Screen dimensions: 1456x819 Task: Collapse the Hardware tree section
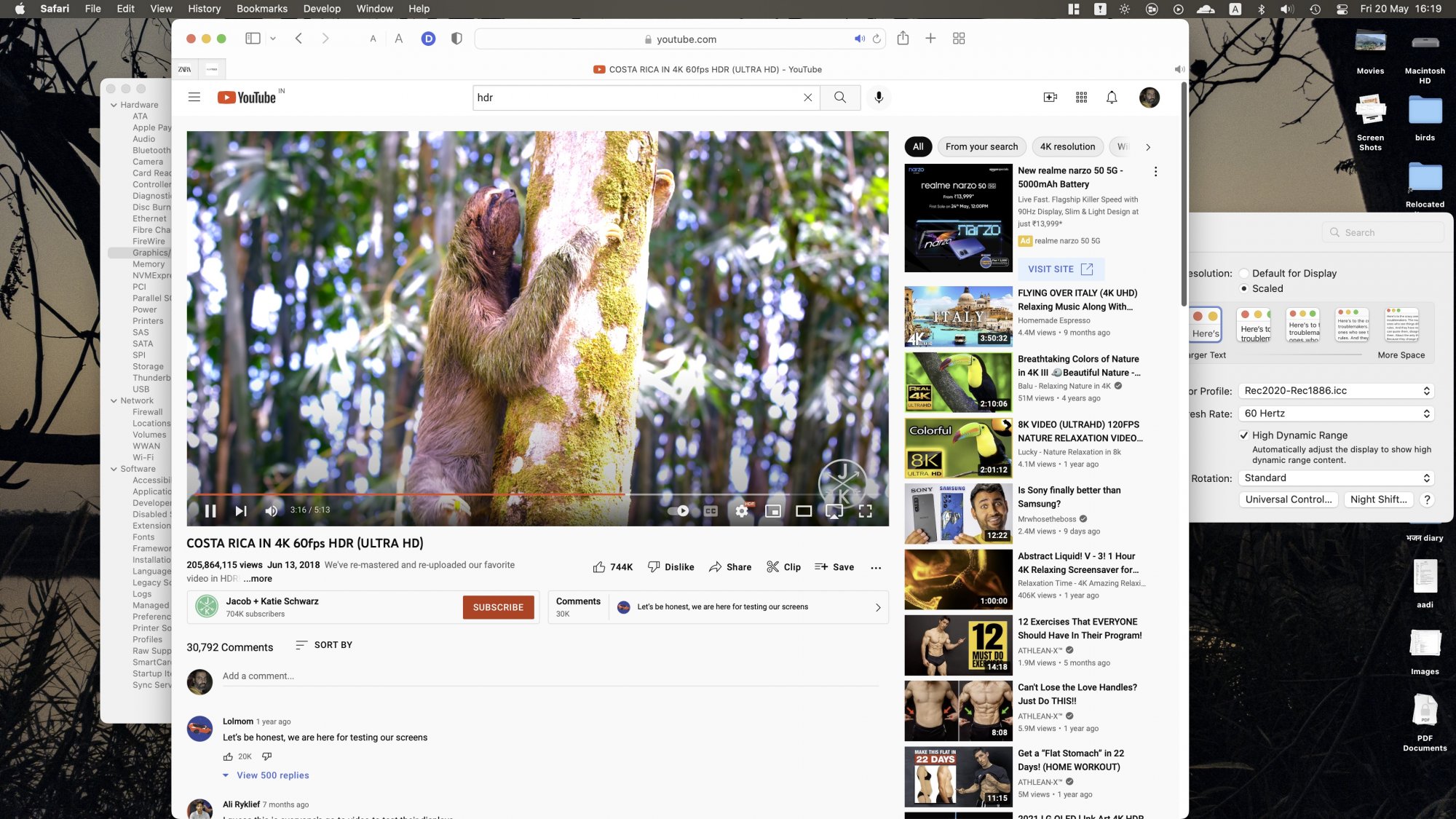click(114, 105)
